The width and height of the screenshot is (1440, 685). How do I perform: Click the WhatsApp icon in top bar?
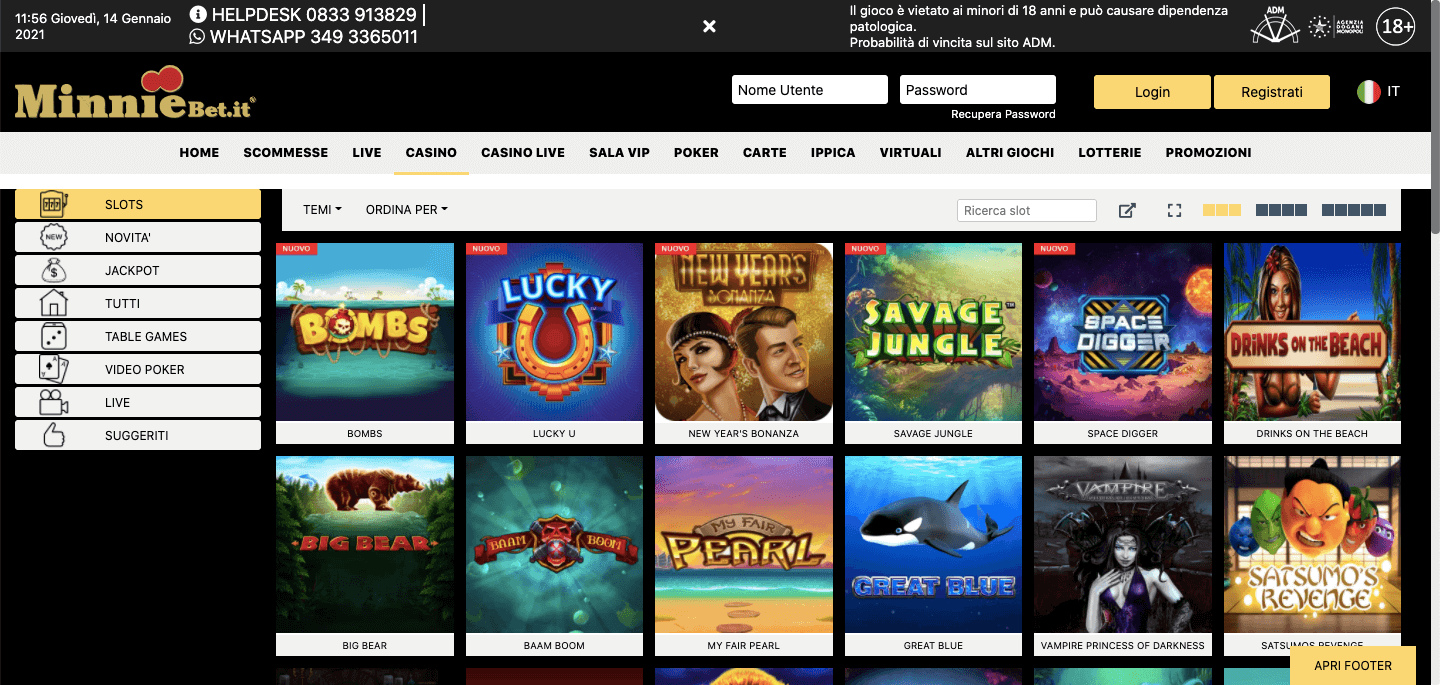(197, 37)
